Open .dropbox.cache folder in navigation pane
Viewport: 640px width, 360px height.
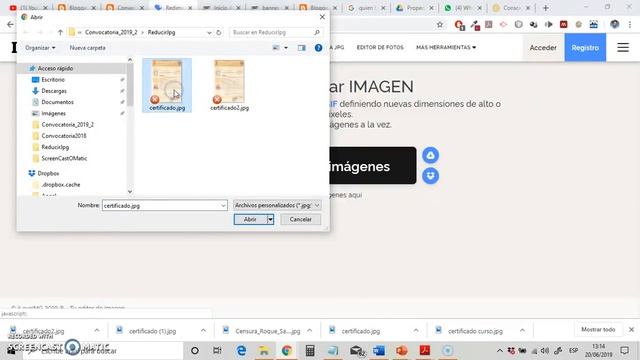(x=60, y=184)
